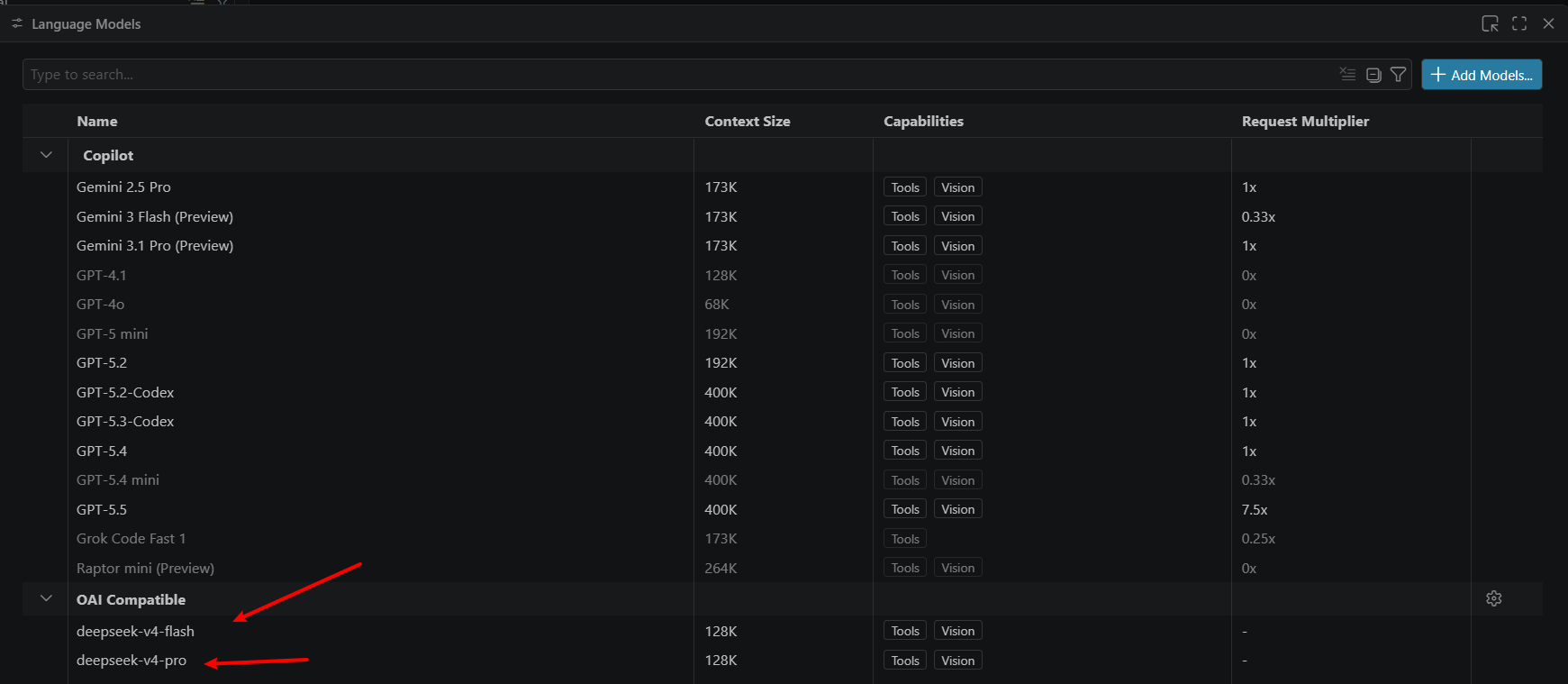
Task: Click the Vision badge for GPT-5.3-Codex
Action: pyautogui.click(x=958, y=422)
